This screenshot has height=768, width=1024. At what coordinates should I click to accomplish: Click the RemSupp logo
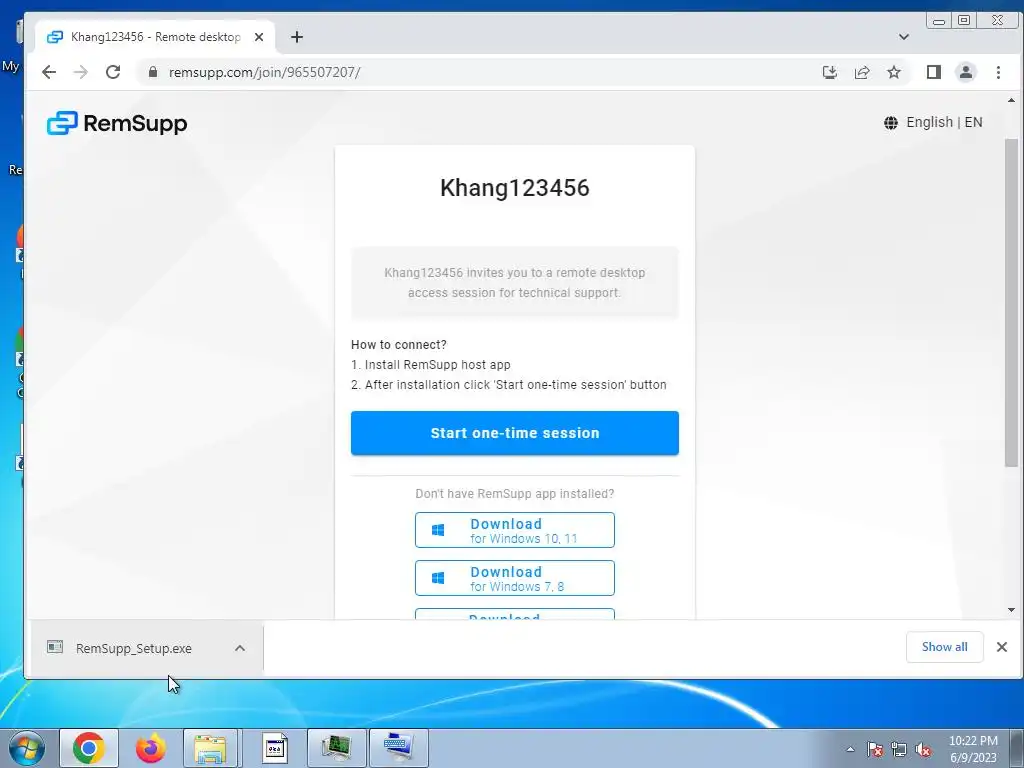click(117, 123)
